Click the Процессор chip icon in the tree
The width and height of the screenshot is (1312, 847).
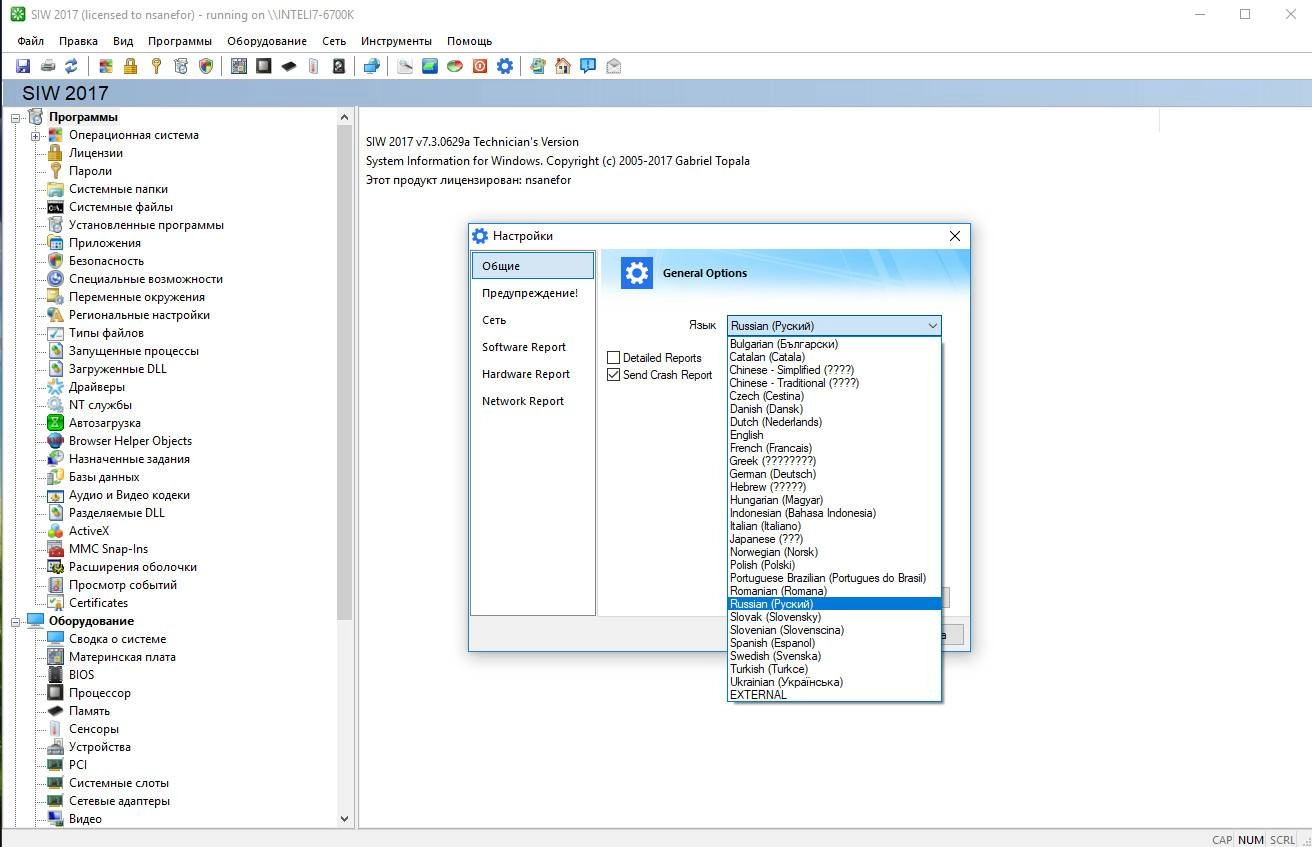click(x=56, y=693)
